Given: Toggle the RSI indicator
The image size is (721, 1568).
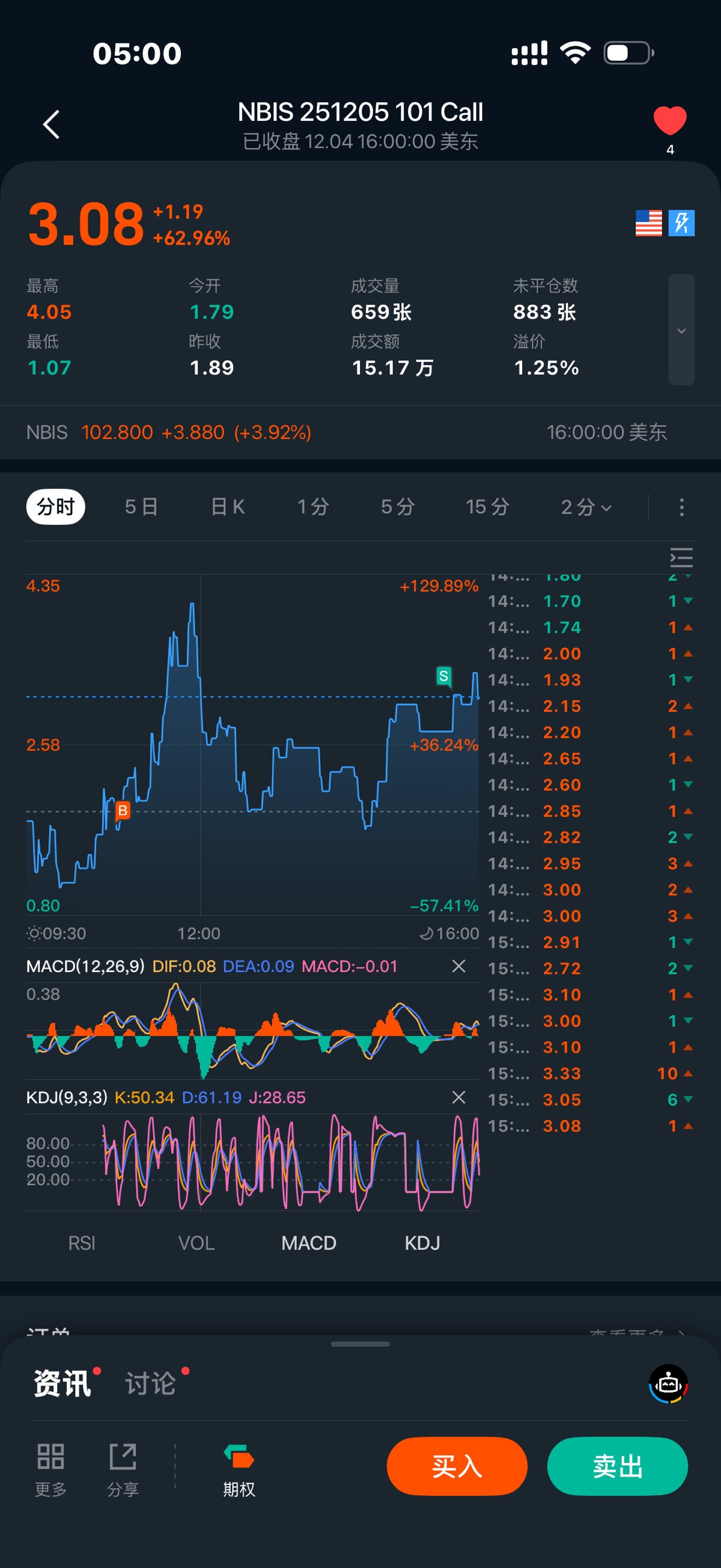Looking at the screenshot, I should (82, 1243).
